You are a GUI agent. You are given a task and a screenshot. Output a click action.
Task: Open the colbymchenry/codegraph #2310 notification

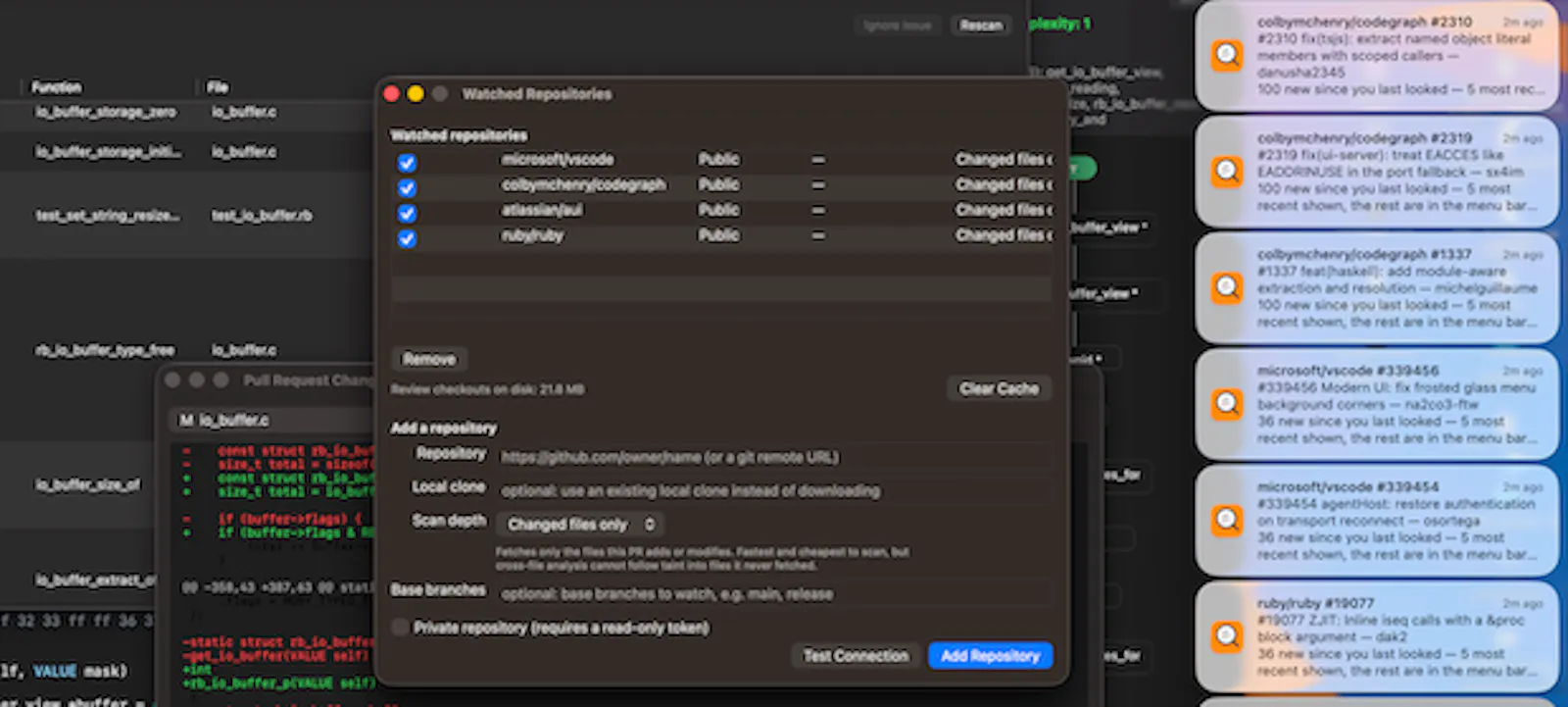pyautogui.click(x=1376, y=56)
